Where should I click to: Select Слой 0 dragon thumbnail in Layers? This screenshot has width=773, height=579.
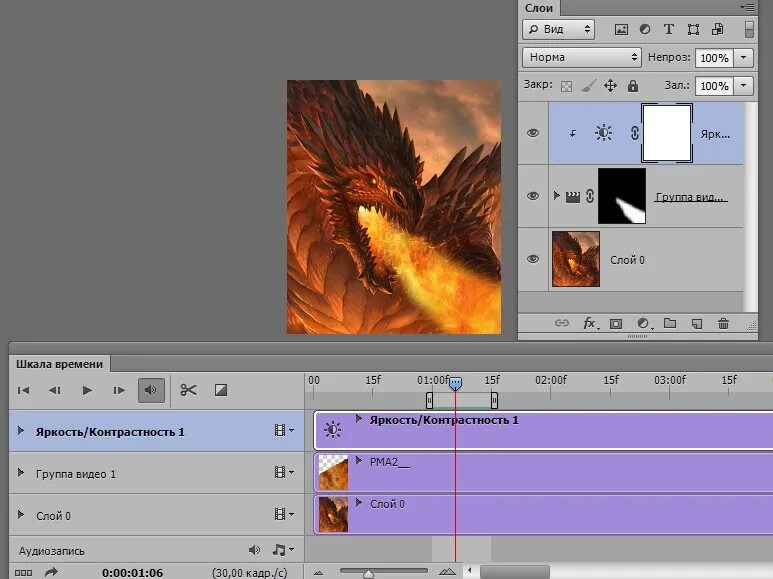(576, 259)
